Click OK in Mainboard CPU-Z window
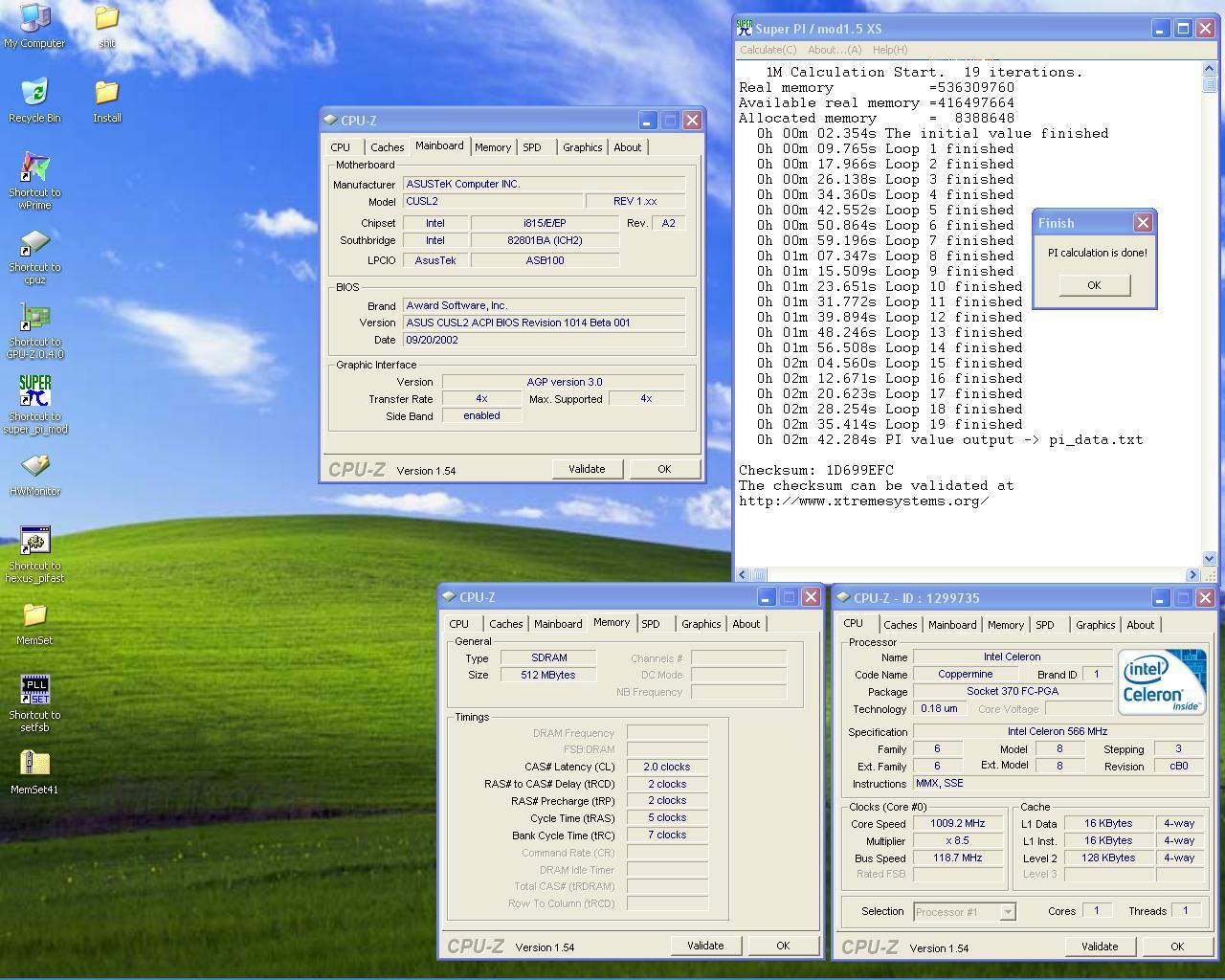The width and height of the screenshot is (1225, 980). (x=664, y=469)
